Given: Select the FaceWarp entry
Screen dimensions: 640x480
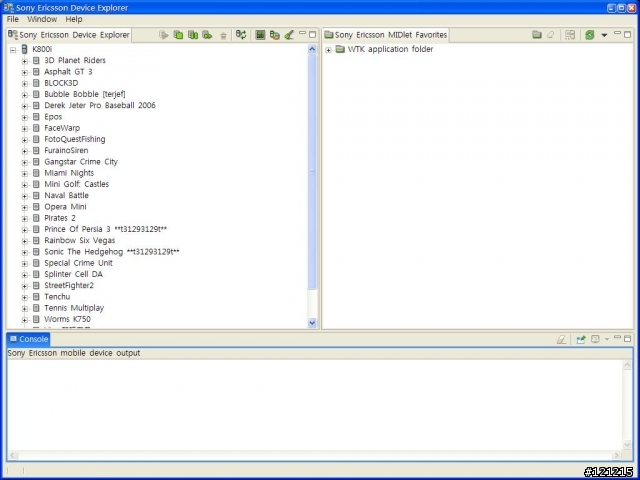Looking at the screenshot, I should [62, 128].
